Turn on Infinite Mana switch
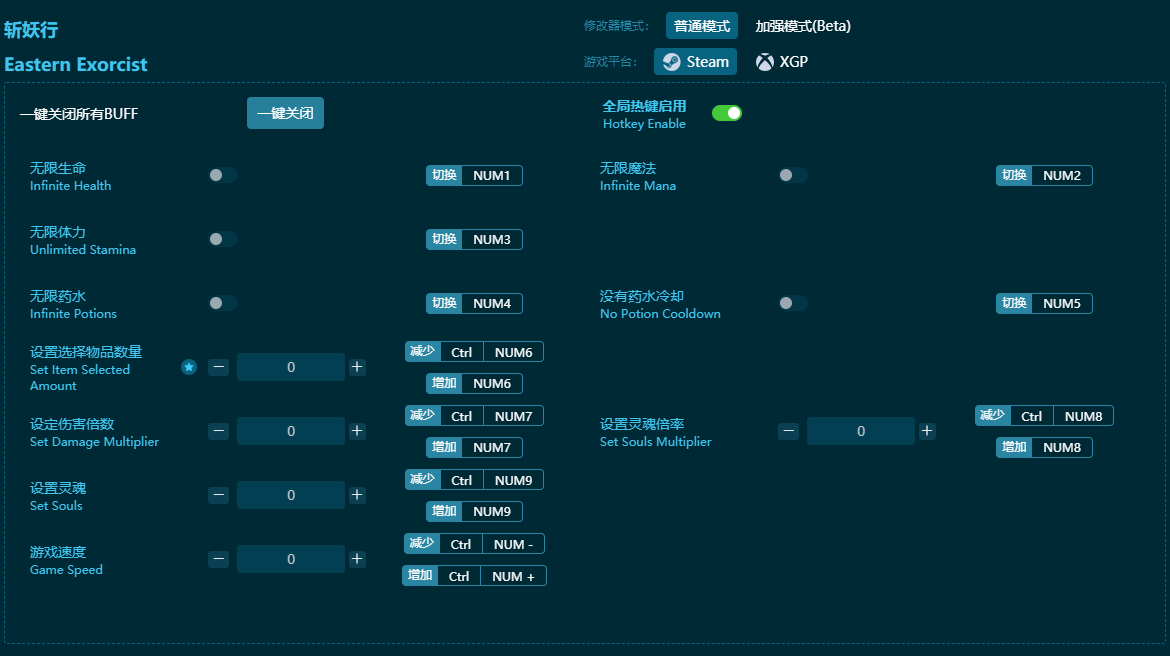The width and height of the screenshot is (1170, 656). pyautogui.click(x=793, y=175)
